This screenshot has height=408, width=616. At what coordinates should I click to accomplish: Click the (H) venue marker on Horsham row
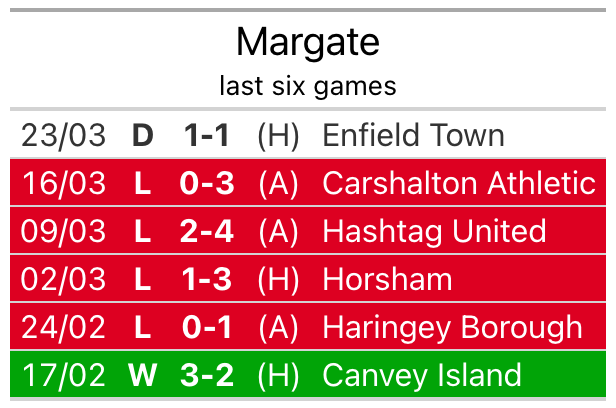coord(278,279)
